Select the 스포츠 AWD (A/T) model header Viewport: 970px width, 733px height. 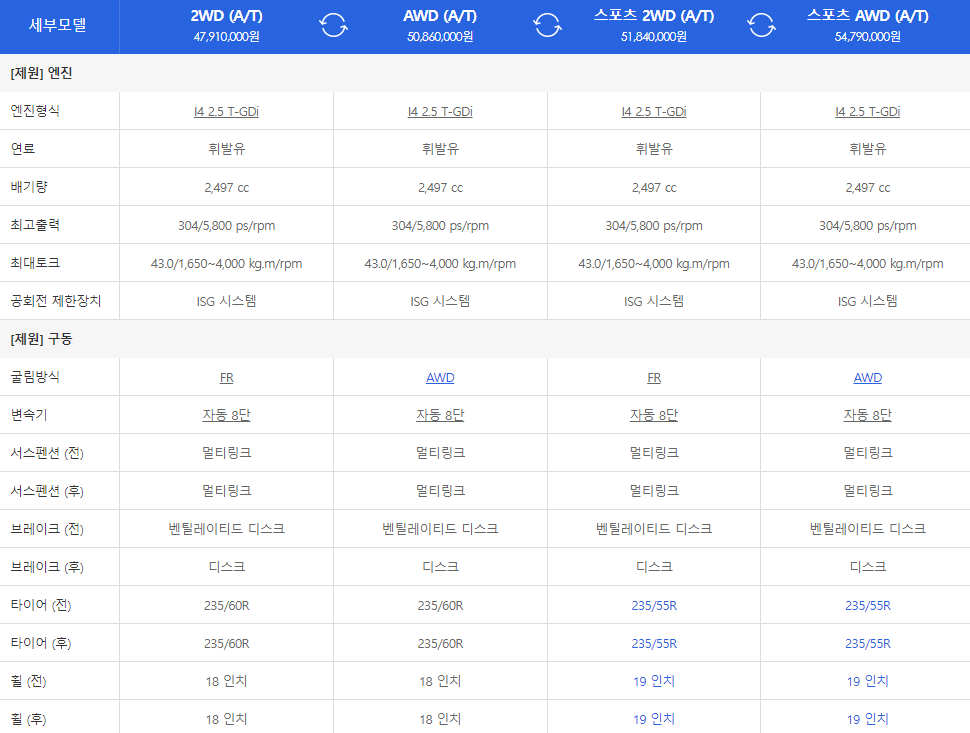867,26
